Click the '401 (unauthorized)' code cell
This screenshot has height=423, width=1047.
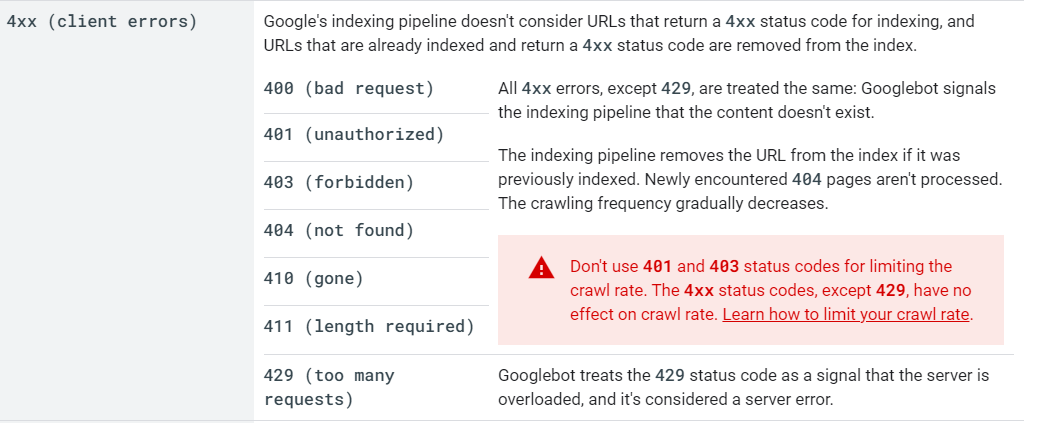pos(354,134)
